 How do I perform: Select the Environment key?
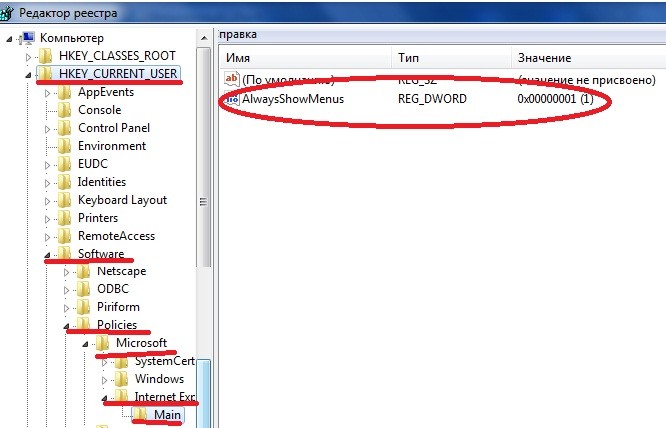pyautogui.click(x=112, y=146)
